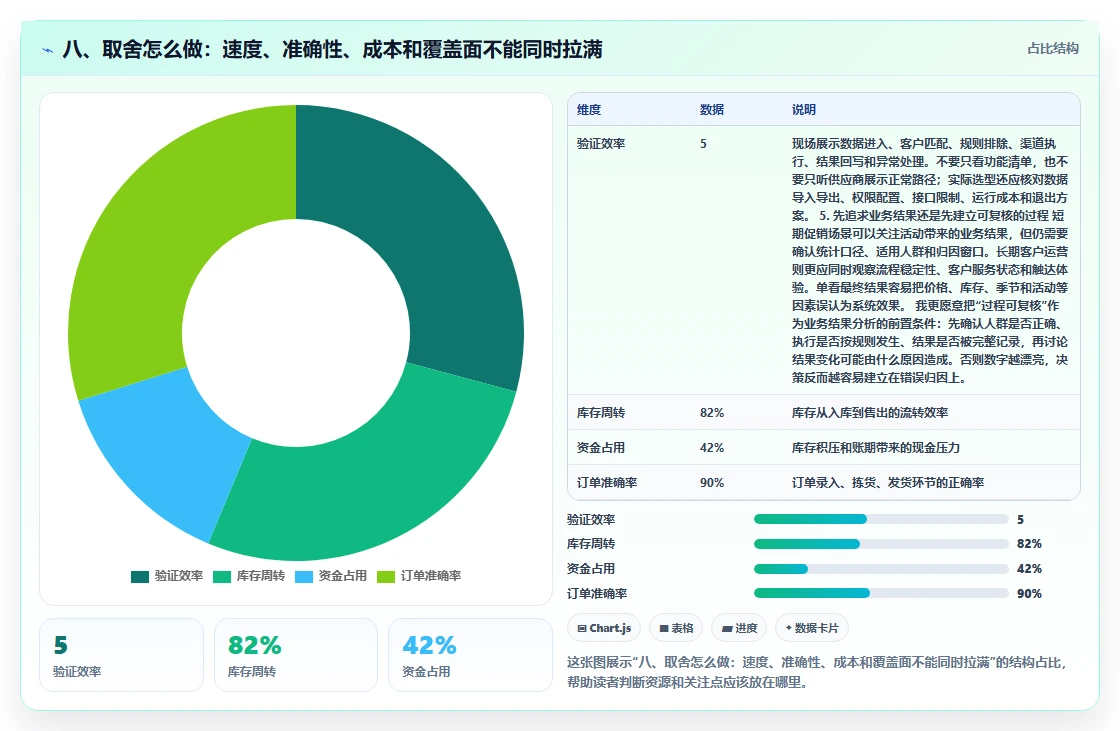This screenshot has height=731, width=1120.
Task: Toggle the 库存周转 legend swatch
Action: click(222, 577)
